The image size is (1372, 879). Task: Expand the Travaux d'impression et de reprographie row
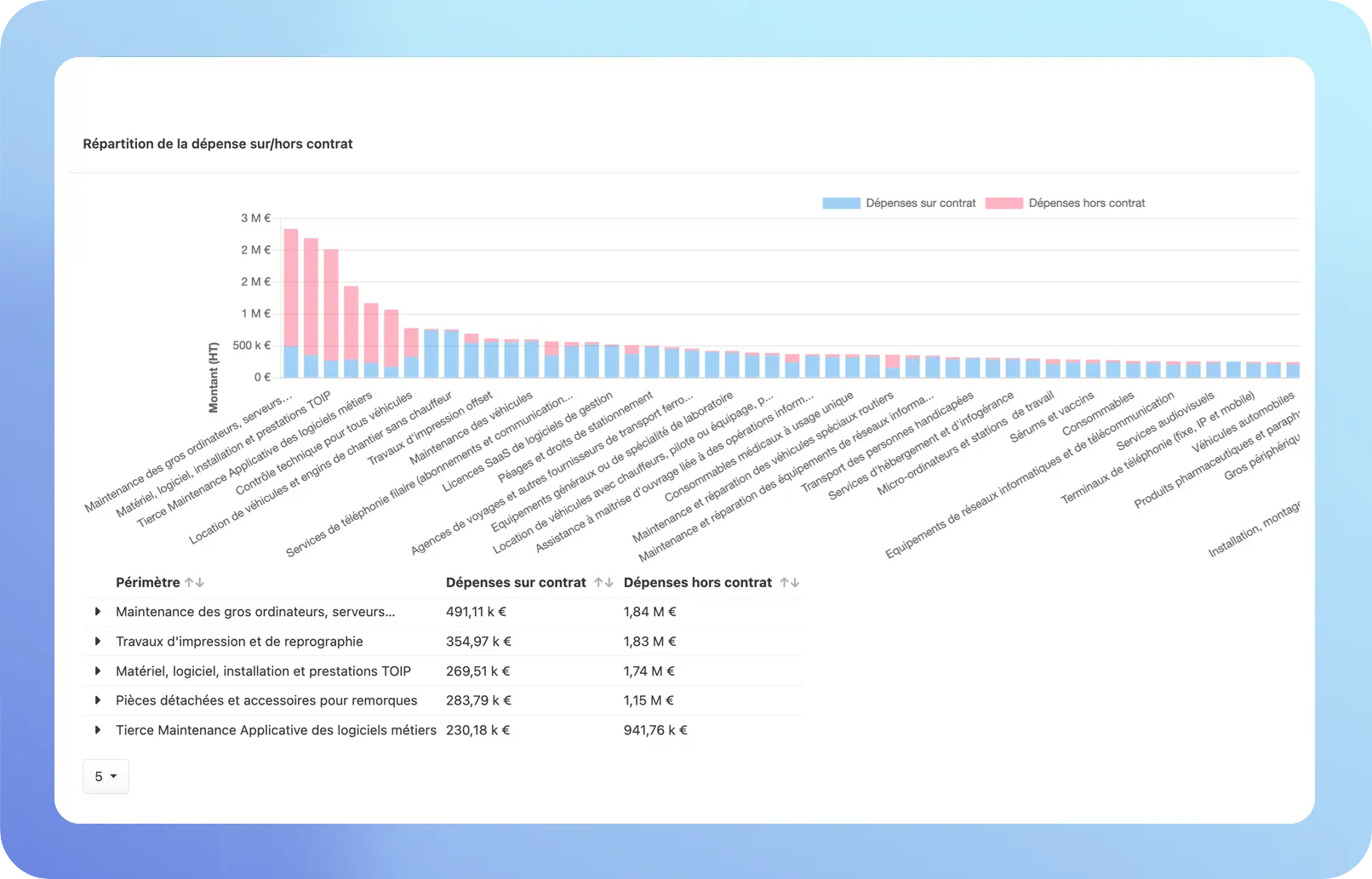coord(98,642)
